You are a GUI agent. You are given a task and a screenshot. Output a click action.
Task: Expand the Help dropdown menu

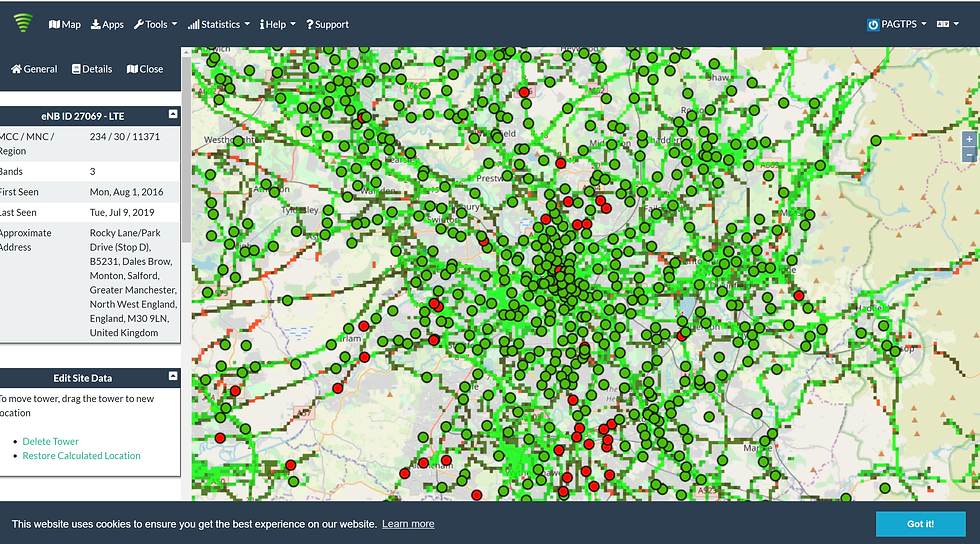(278, 24)
